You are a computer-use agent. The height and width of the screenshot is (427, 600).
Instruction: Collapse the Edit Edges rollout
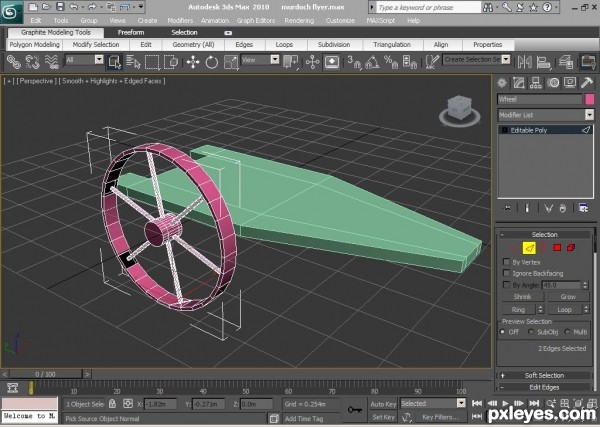(x=544, y=387)
